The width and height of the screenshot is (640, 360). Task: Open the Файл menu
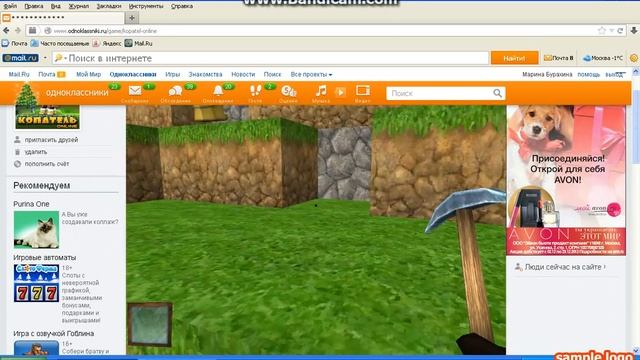coord(10,6)
